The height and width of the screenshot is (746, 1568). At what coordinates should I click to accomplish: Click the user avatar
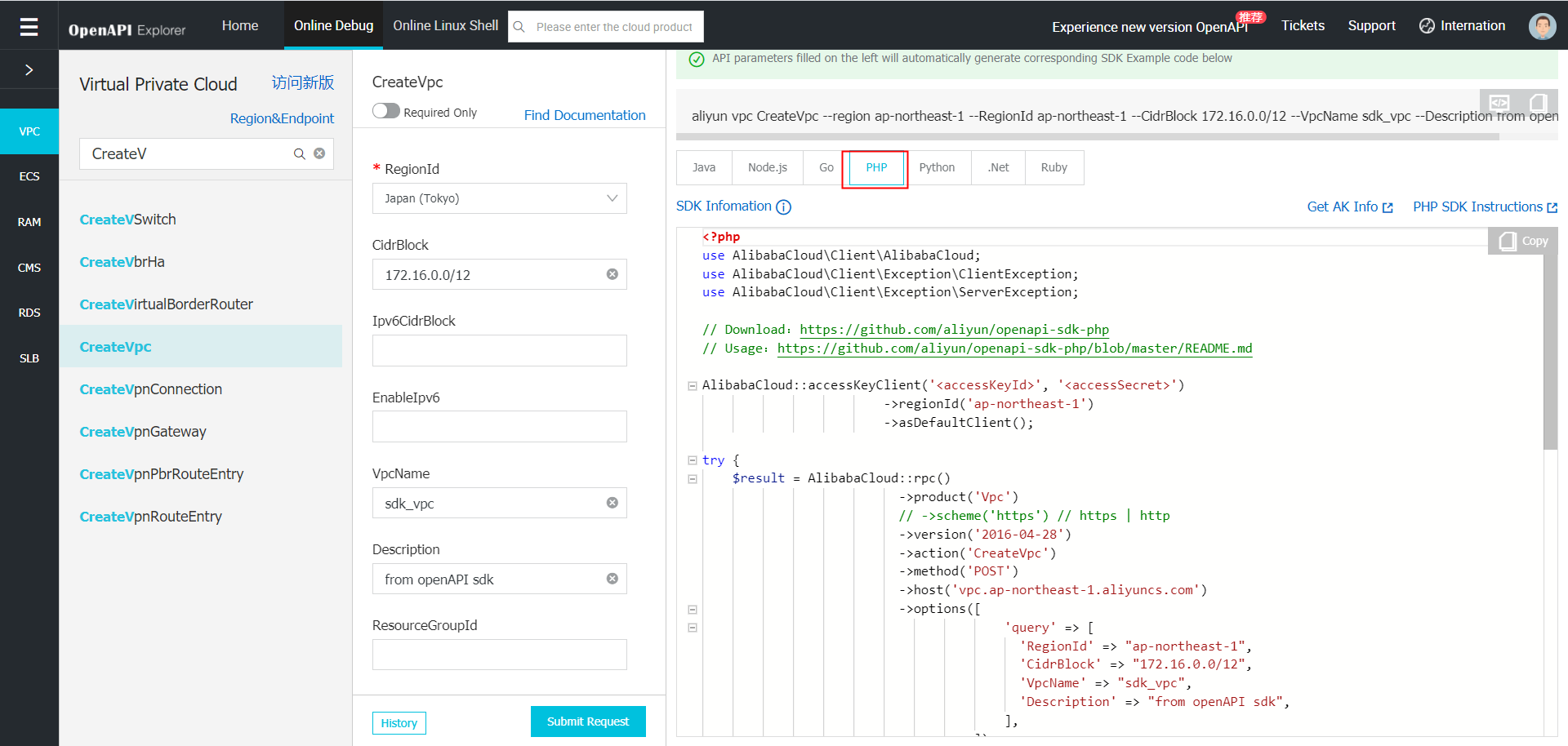[1542, 26]
